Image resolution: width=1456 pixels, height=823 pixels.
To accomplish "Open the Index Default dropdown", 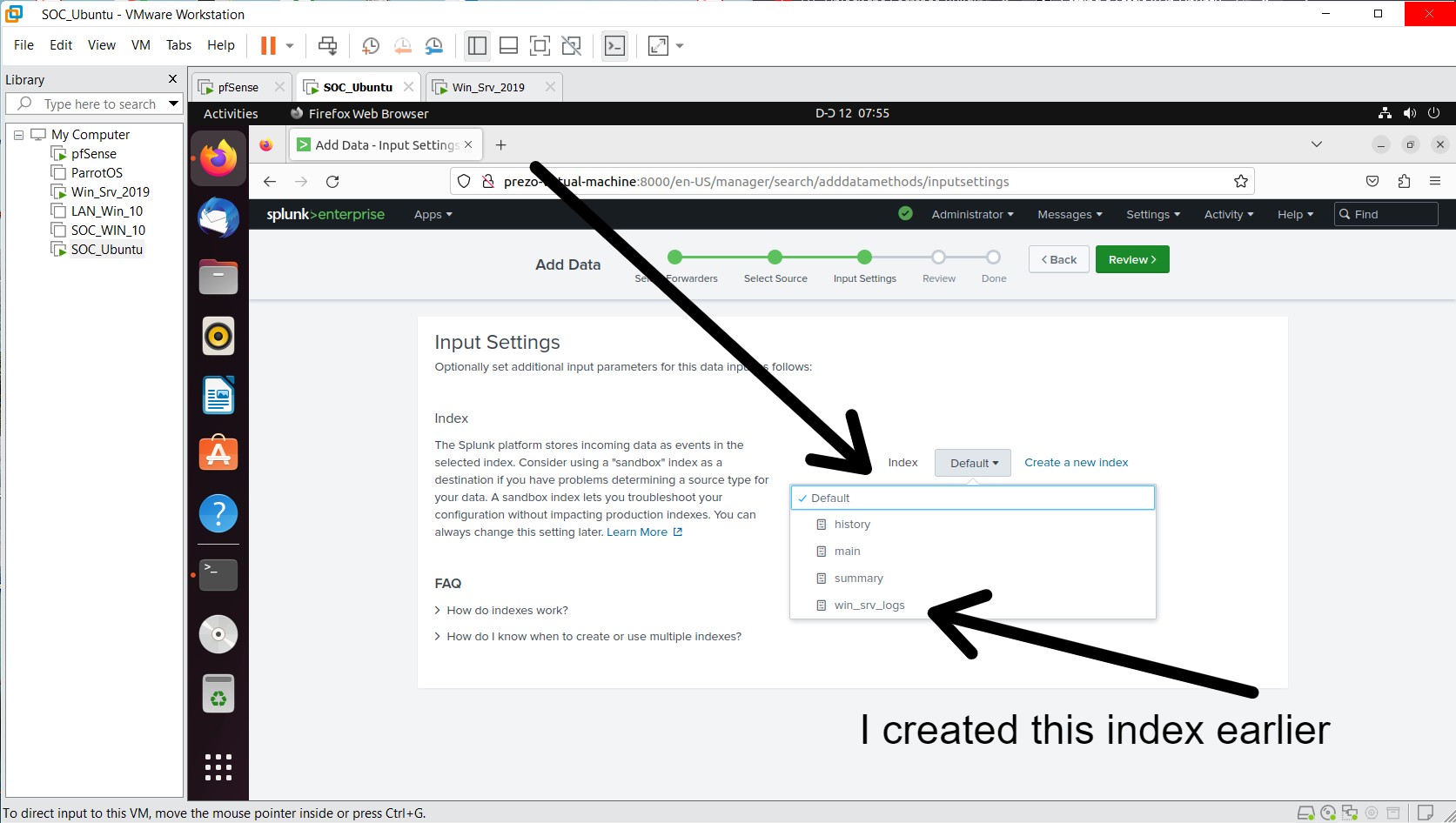I will click(973, 463).
